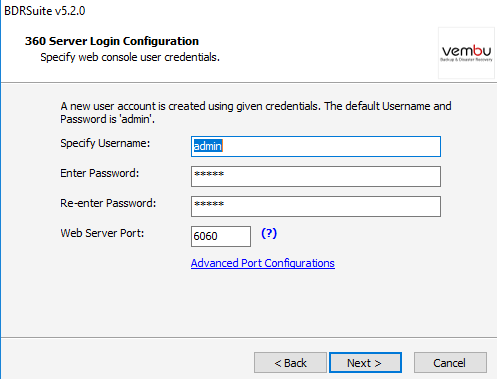Click inside the Enter Password field
The height and width of the screenshot is (379, 497).
[x=316, y=176]
